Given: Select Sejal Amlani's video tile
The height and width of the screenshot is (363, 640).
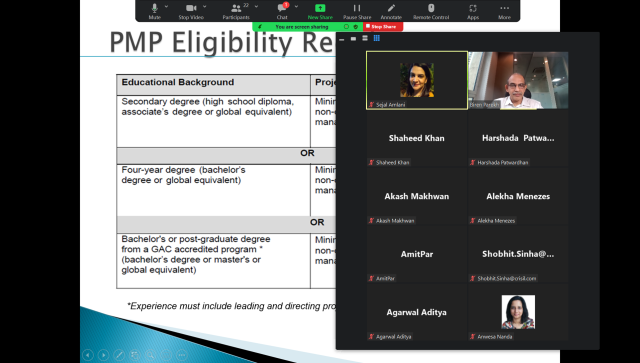Looking at the screenshot, I should (x=417, y=80).
